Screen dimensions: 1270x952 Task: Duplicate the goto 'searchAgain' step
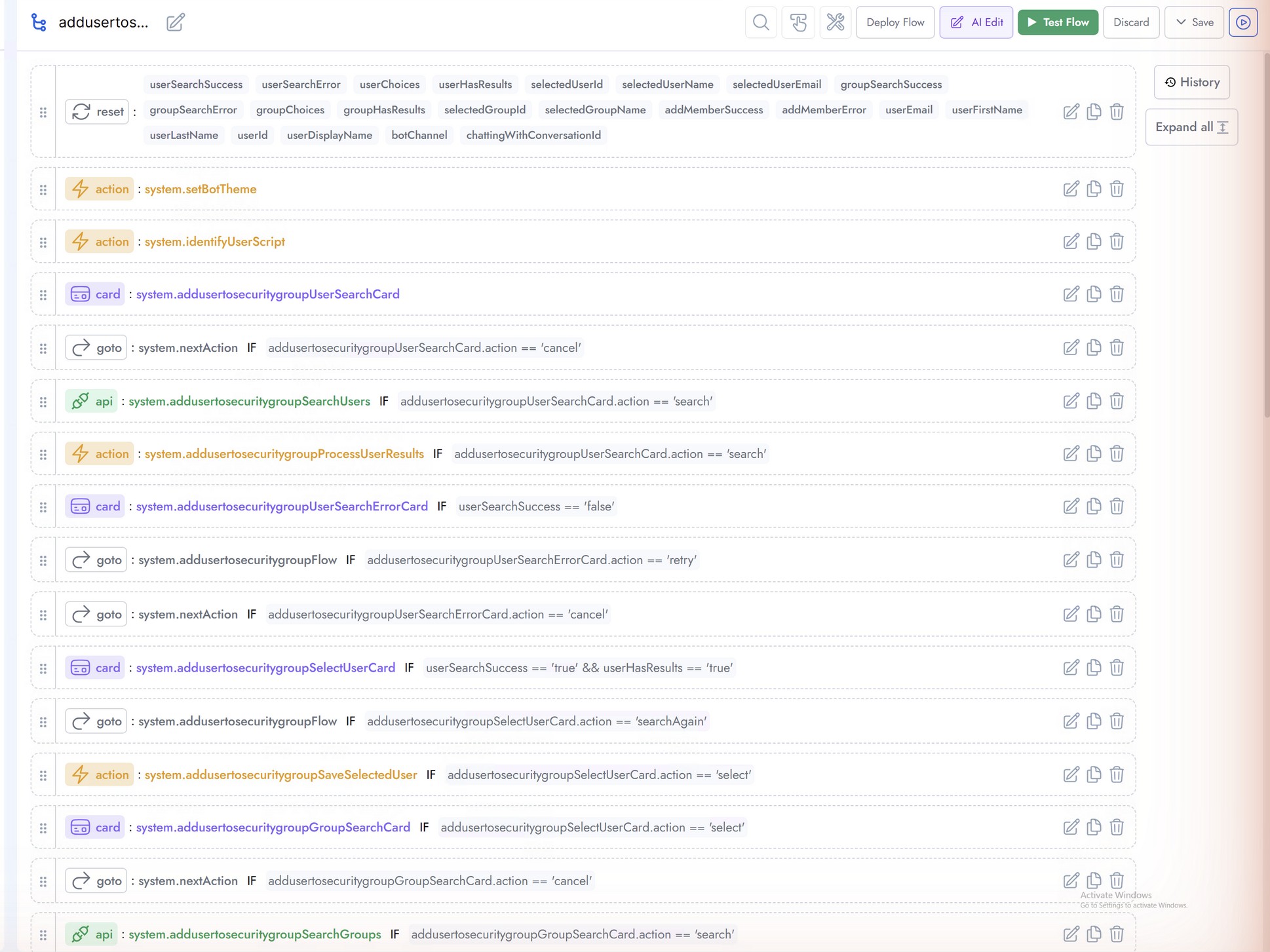click(x=1094, y=721)
